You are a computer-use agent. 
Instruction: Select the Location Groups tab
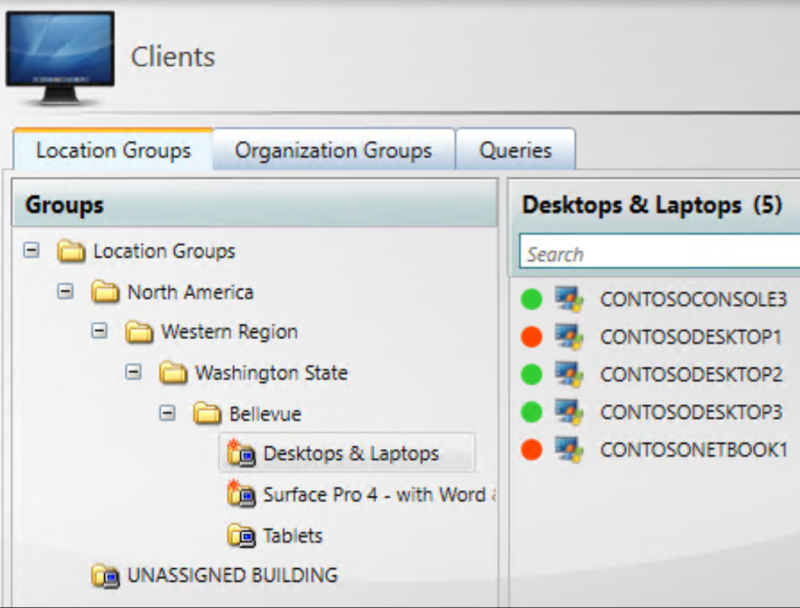tap(113, 150)
